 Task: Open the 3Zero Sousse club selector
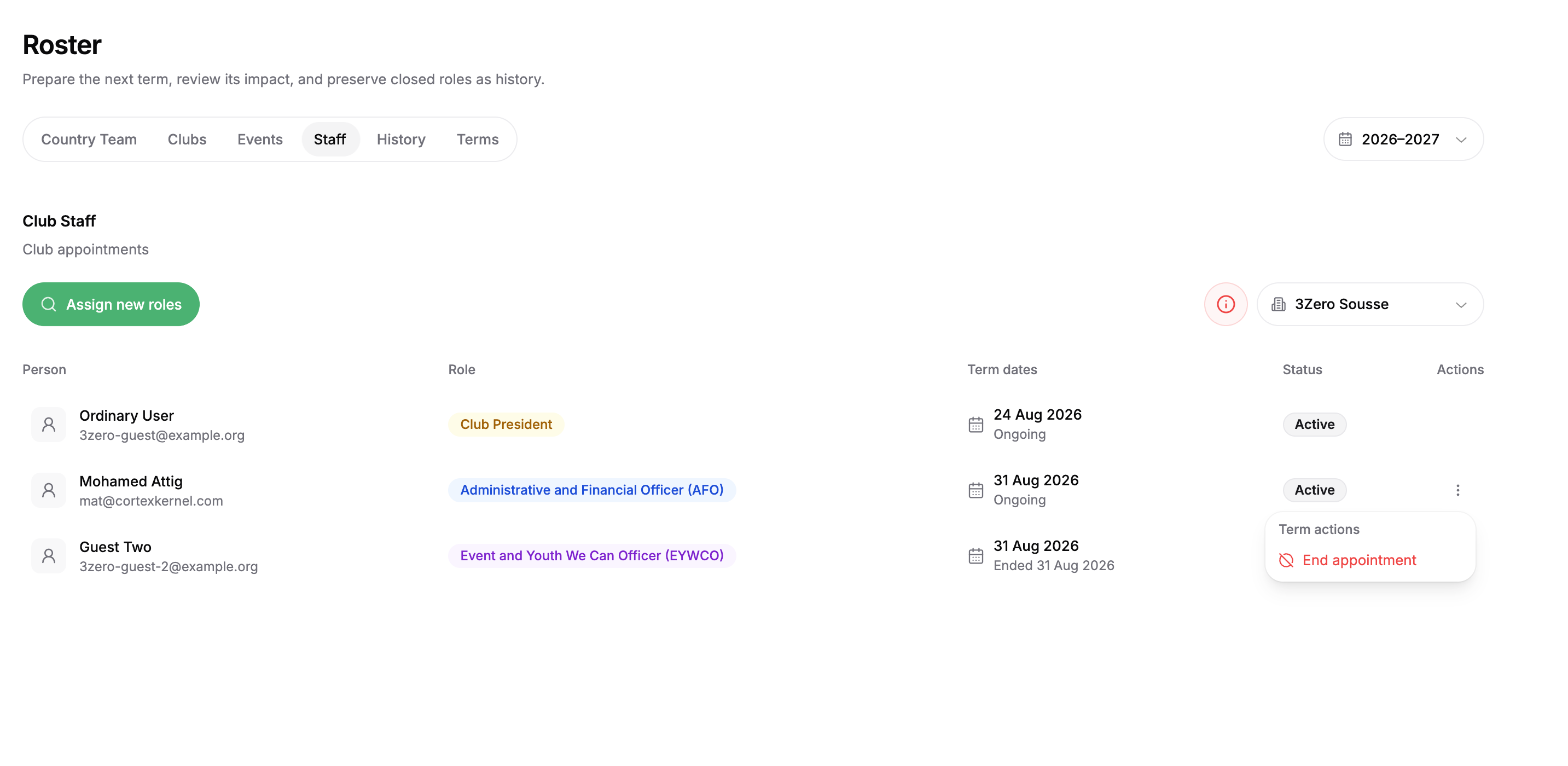1369,304
